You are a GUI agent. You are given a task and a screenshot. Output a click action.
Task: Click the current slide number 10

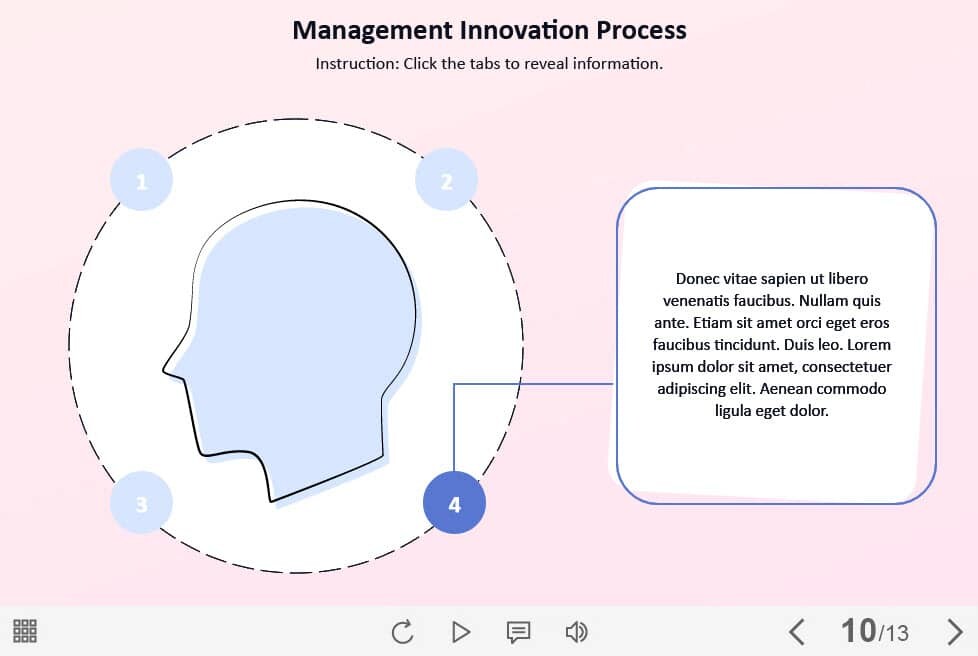point(858,630)
